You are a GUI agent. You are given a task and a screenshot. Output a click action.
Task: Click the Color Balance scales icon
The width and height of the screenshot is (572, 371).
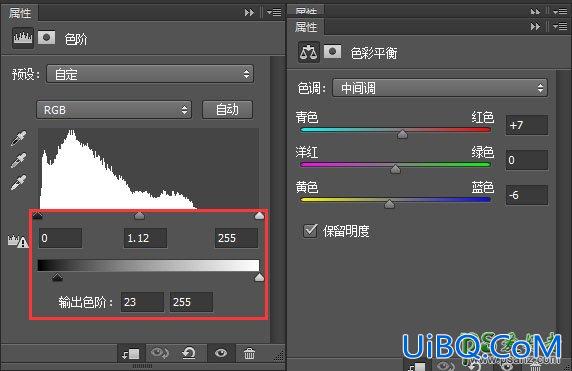[309, 52]
